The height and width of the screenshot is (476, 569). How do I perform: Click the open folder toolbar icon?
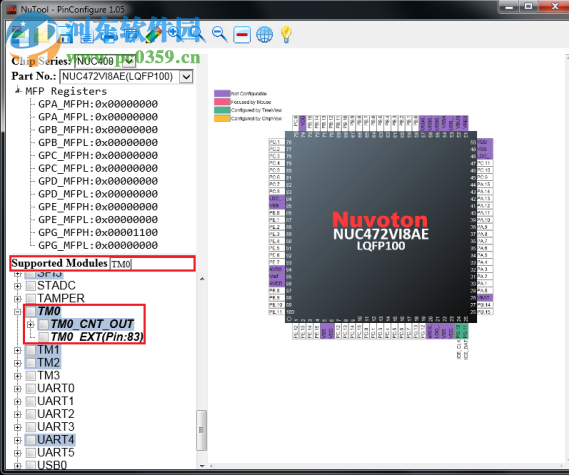[x=43, y=35]
